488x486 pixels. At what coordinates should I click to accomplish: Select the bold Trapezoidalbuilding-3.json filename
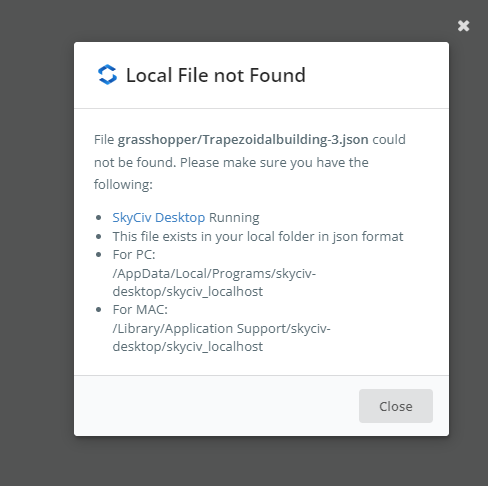point(243,140)
